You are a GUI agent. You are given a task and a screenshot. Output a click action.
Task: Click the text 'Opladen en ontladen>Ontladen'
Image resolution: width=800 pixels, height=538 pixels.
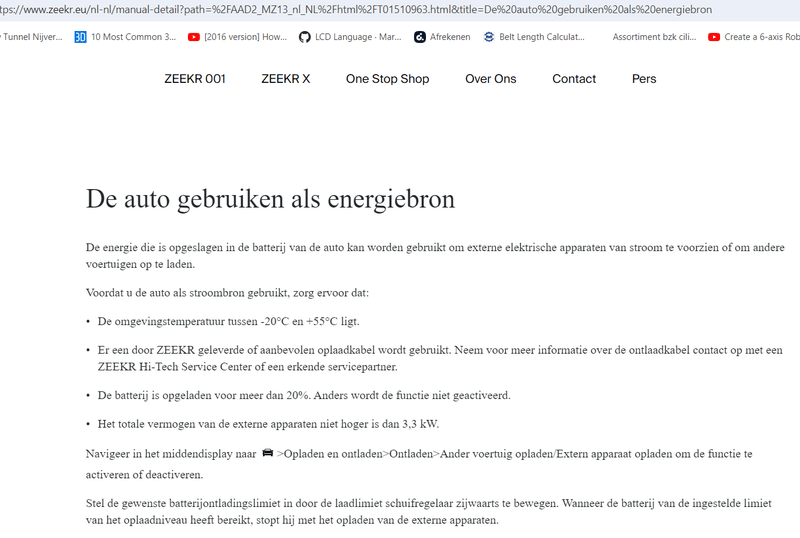pos(358,453)
